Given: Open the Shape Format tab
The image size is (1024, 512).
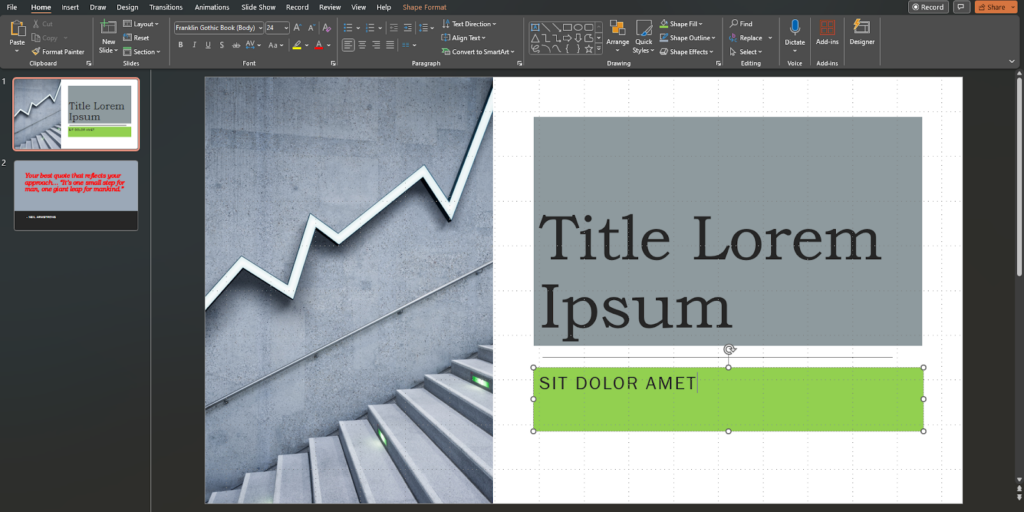Looking at the screenshot, I should point(425,7).
